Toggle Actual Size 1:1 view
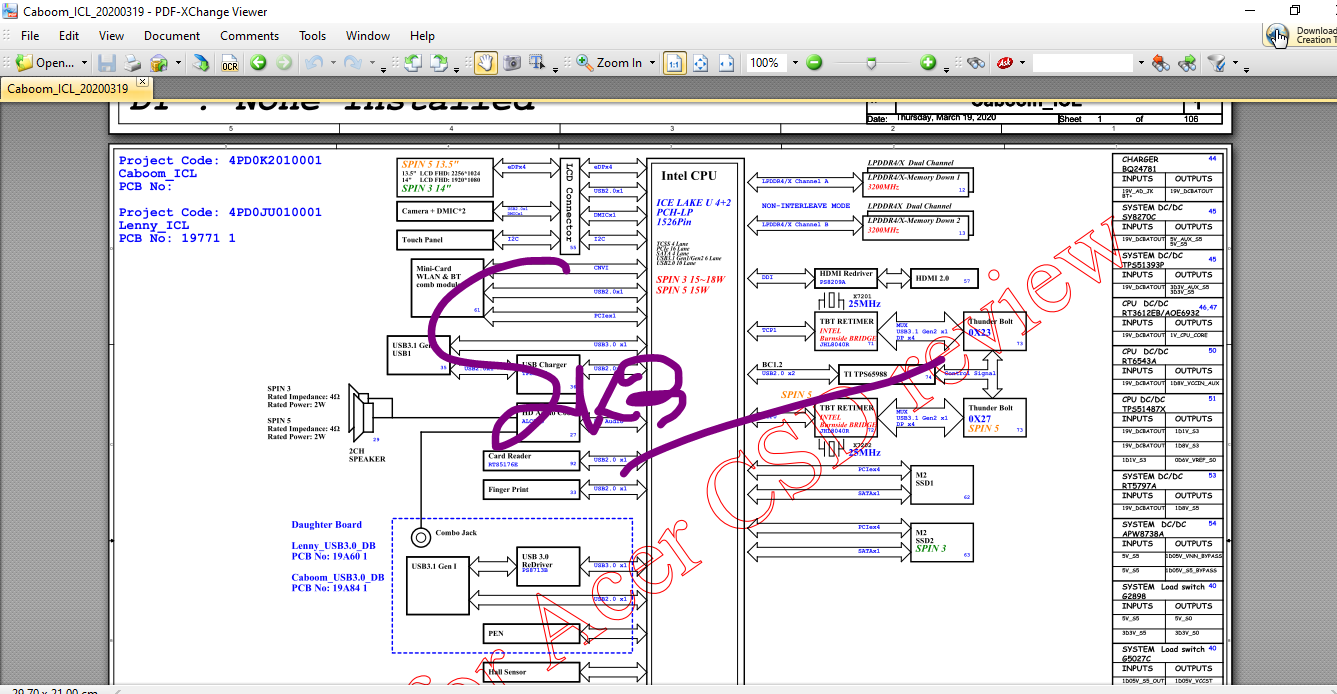Image resolution: width=1337 pixels, height=694 pixels. coord(675,63)
